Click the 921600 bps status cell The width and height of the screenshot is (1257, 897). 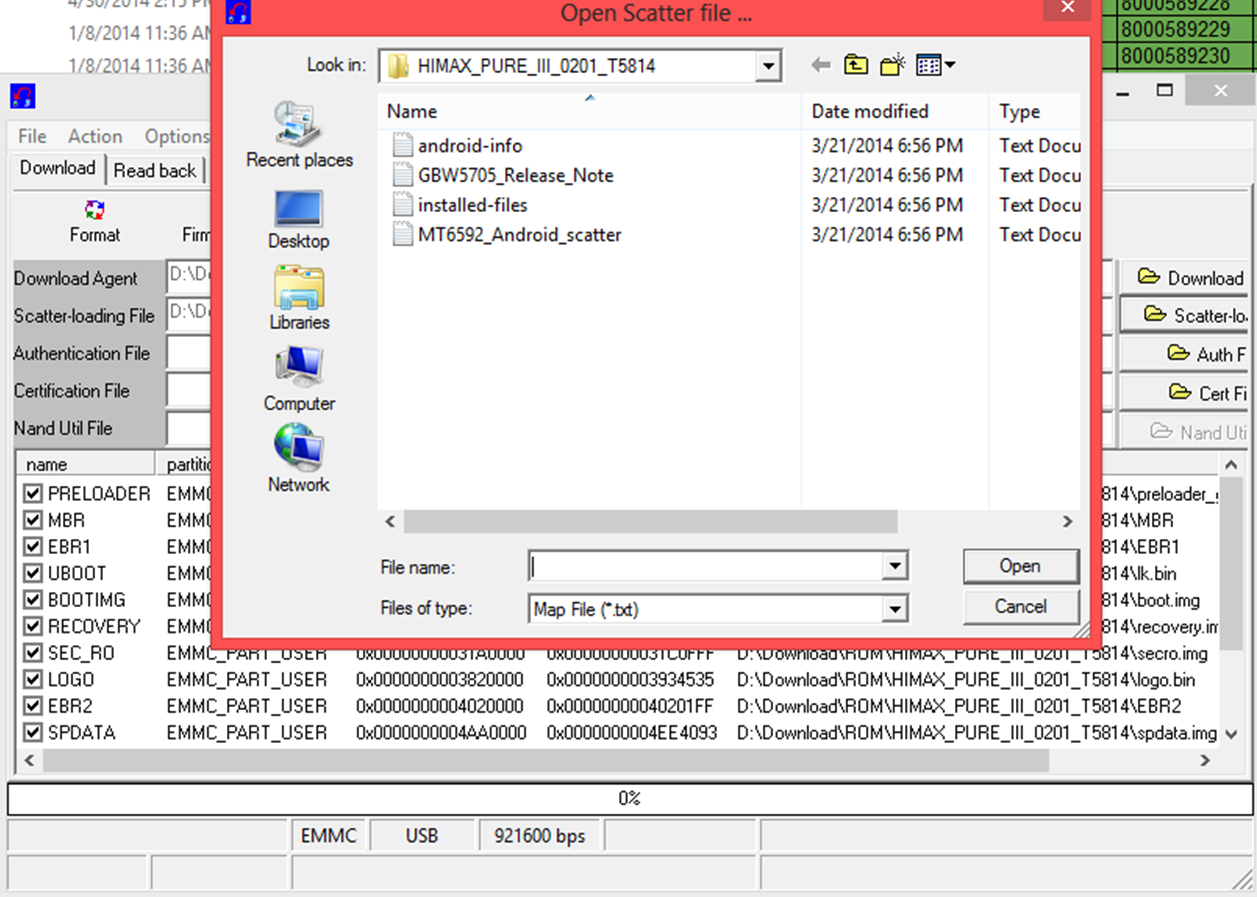pos(540,836)
